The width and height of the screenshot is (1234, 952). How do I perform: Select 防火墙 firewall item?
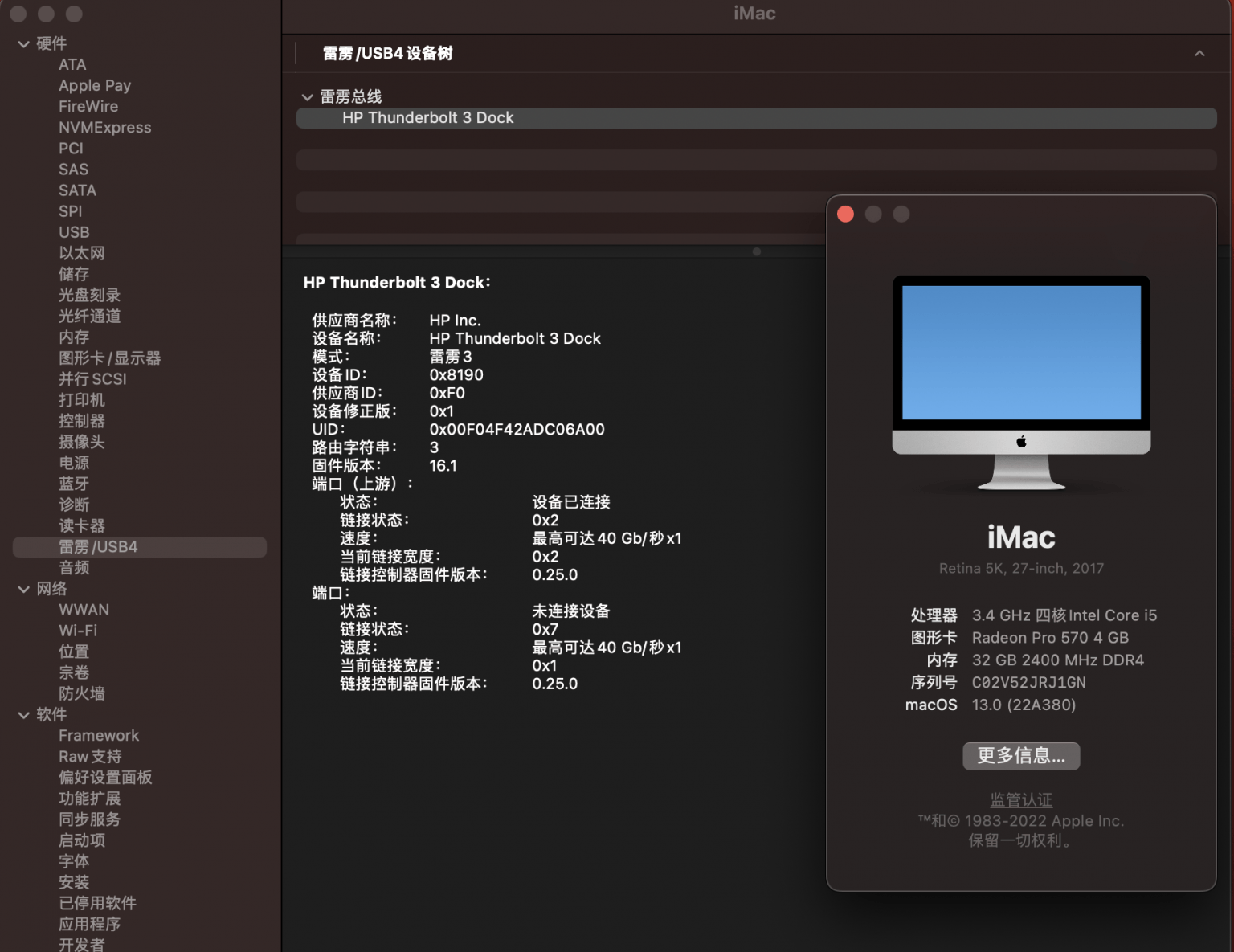81,693
